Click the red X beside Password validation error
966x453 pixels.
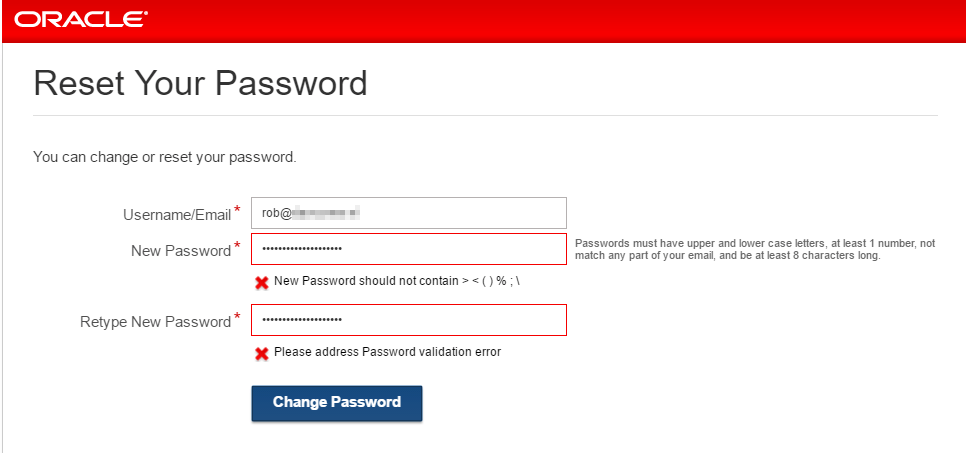click(262, 354)
